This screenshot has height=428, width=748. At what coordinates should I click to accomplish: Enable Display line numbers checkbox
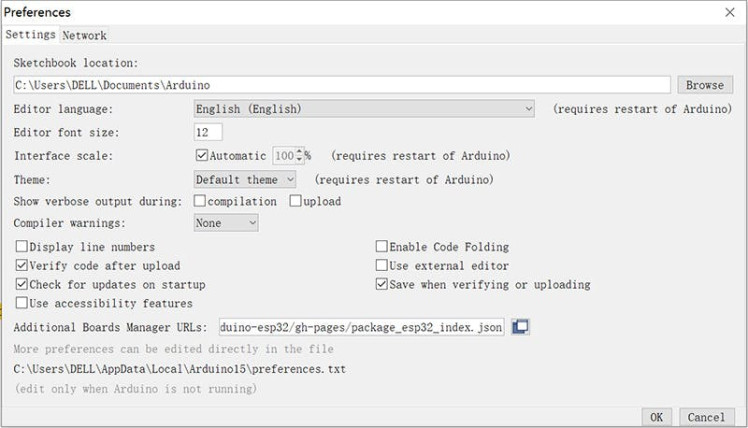pos(22,247)
